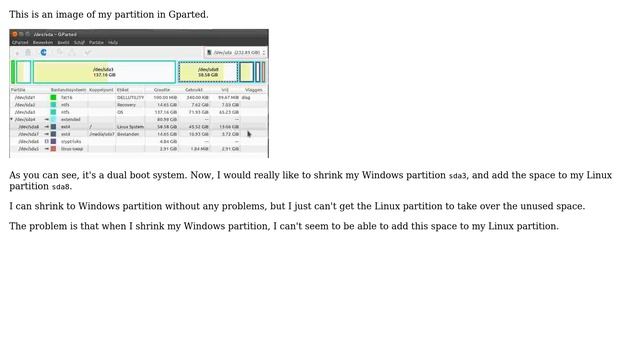
Task: Click the inline code text sda8 in paragraph
Action: coord(60,187)
